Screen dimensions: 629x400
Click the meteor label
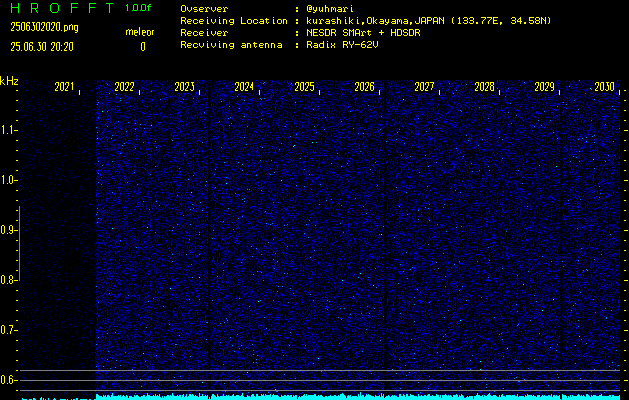click(x=140, y=32)
